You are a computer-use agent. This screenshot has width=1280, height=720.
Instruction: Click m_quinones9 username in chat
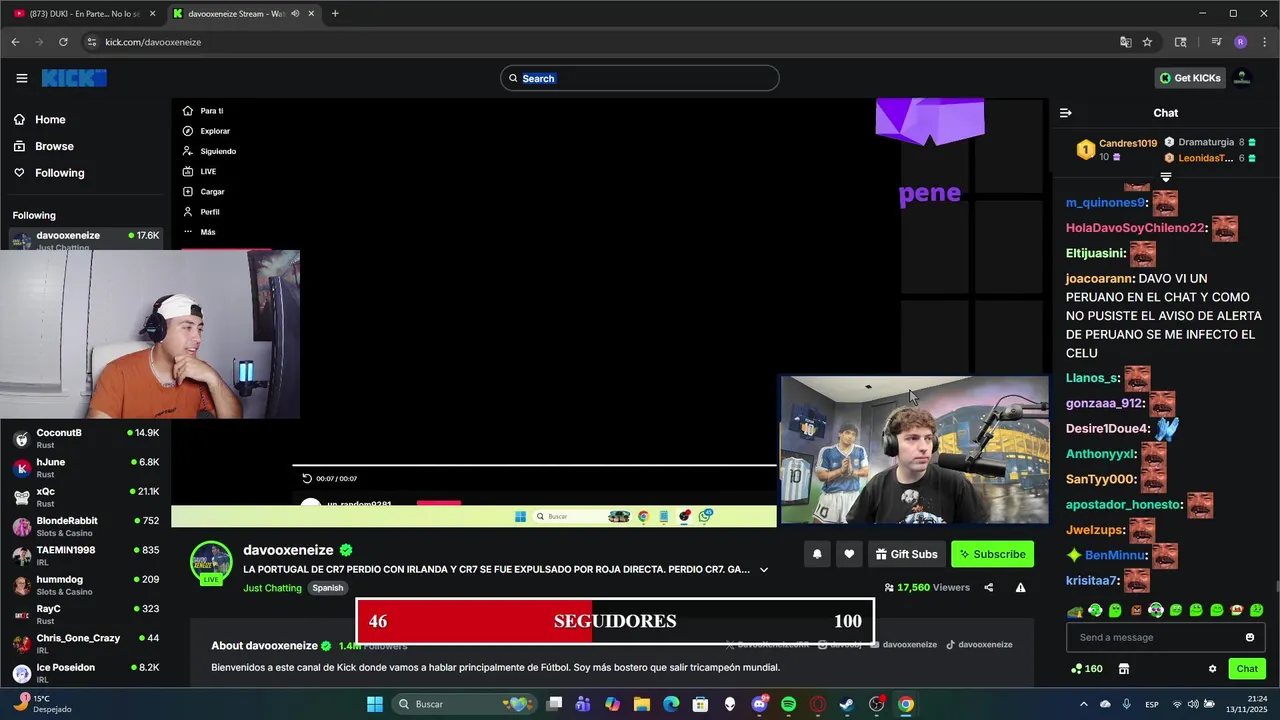(x=1105, y=203)
